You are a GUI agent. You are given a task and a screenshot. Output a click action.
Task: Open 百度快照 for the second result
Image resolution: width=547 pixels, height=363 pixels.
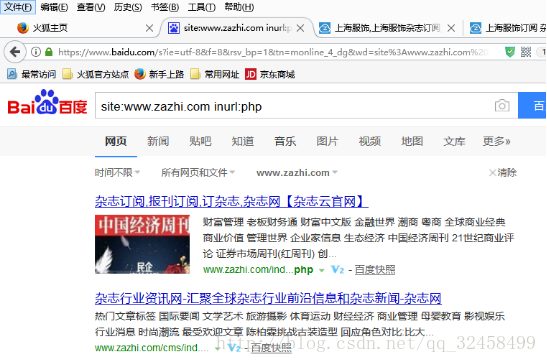click(271, 348)
